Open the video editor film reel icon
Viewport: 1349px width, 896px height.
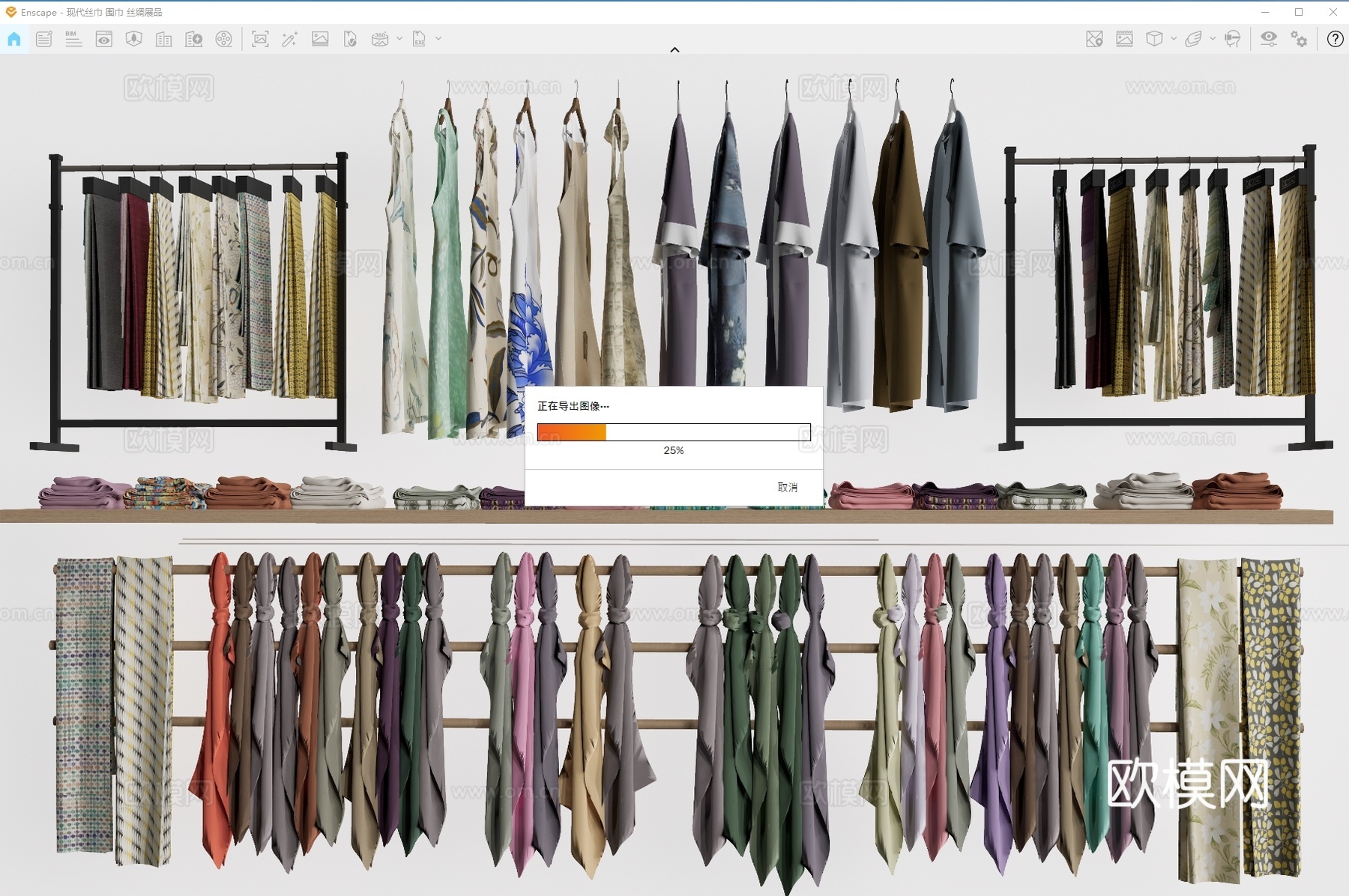point(224,39)
